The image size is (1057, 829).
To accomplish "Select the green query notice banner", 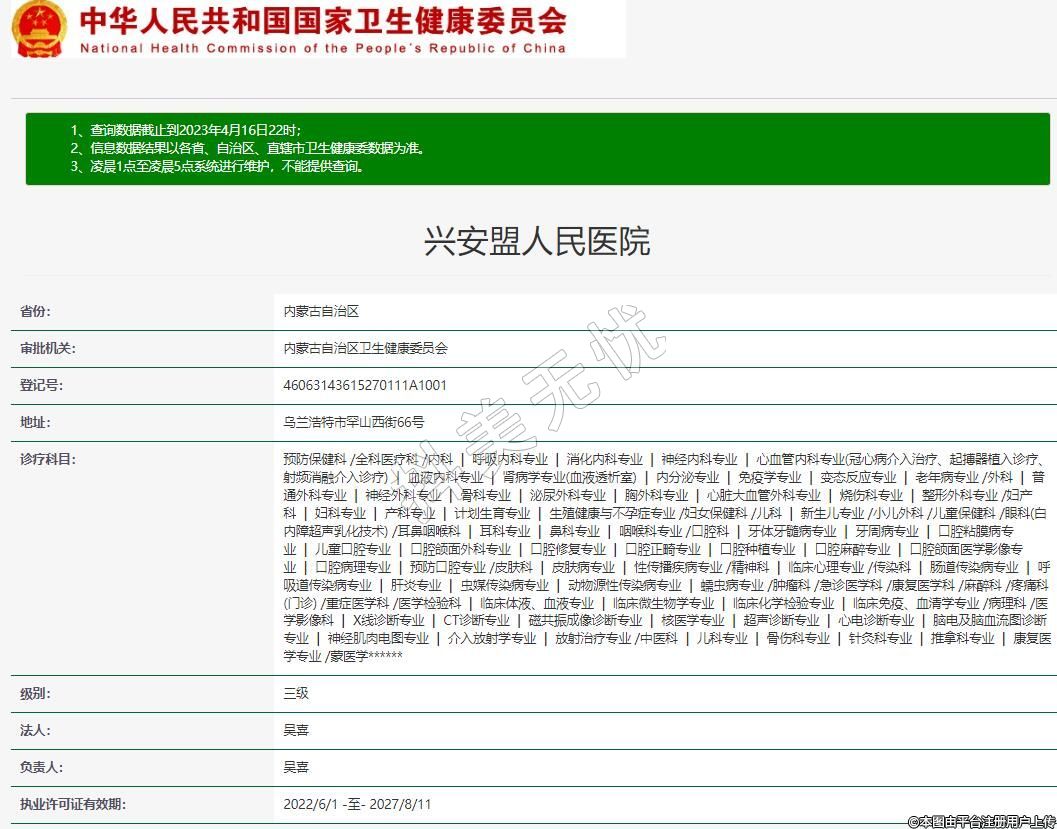I will 537,149.
